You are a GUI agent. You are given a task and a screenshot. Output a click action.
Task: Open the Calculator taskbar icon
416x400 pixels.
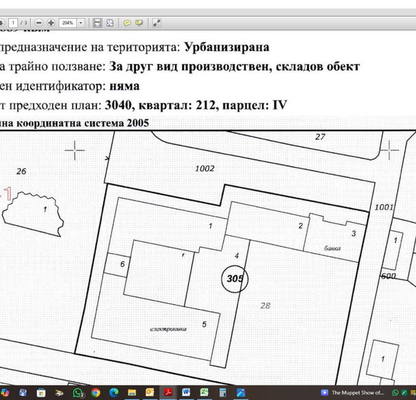point(222,393)
